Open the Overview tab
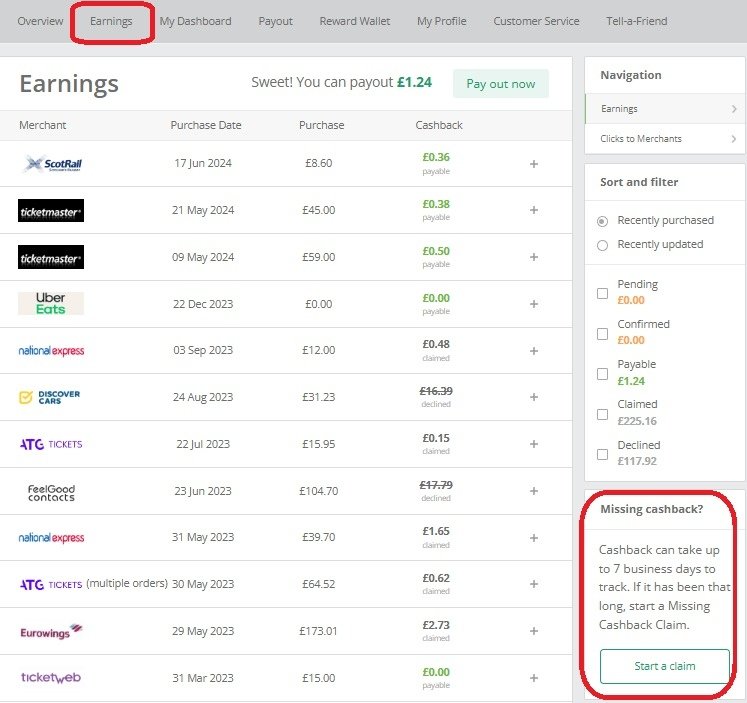 (x=40, y=21)
